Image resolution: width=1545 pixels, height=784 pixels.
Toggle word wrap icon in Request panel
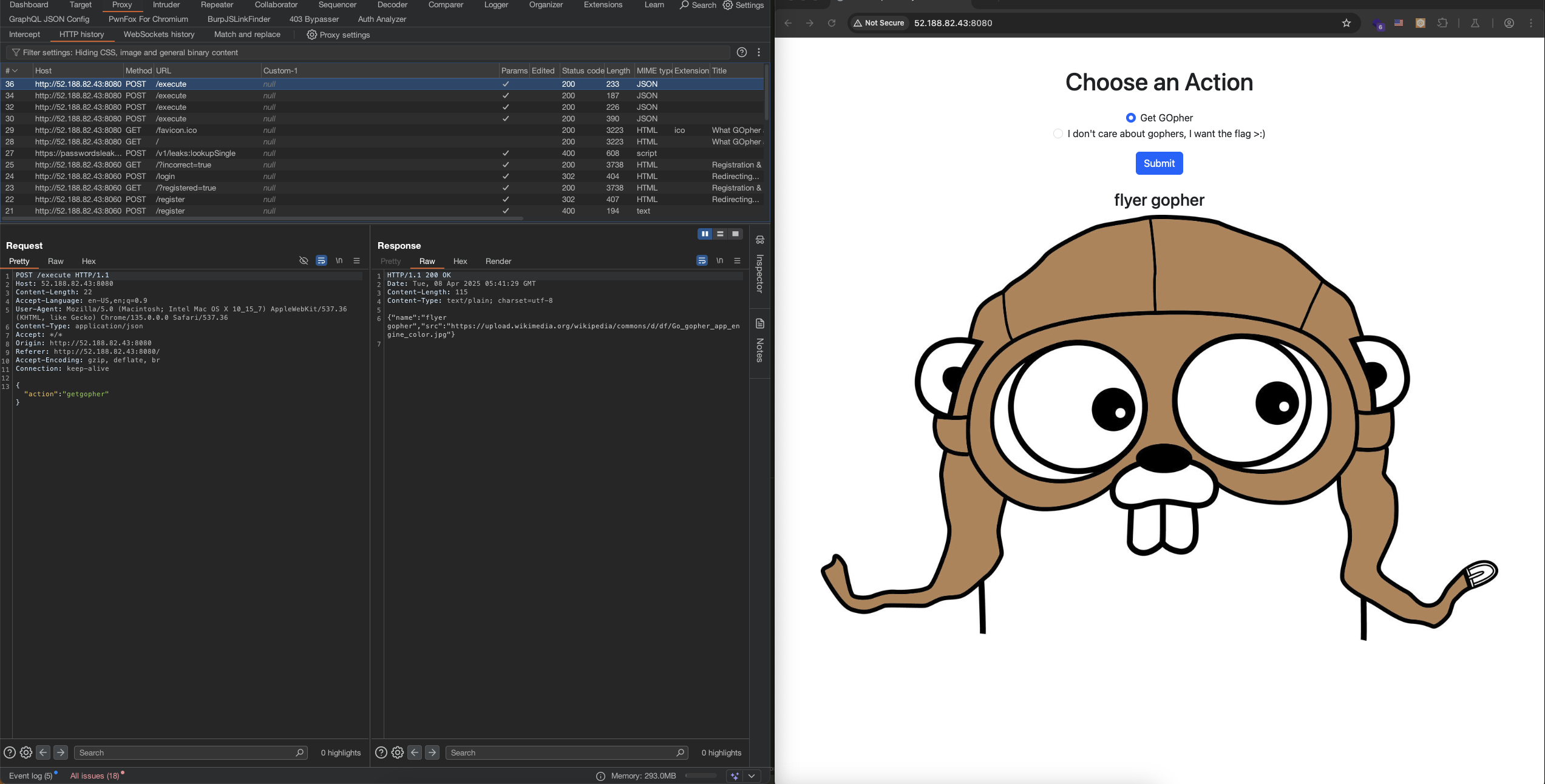click(322, 261)
